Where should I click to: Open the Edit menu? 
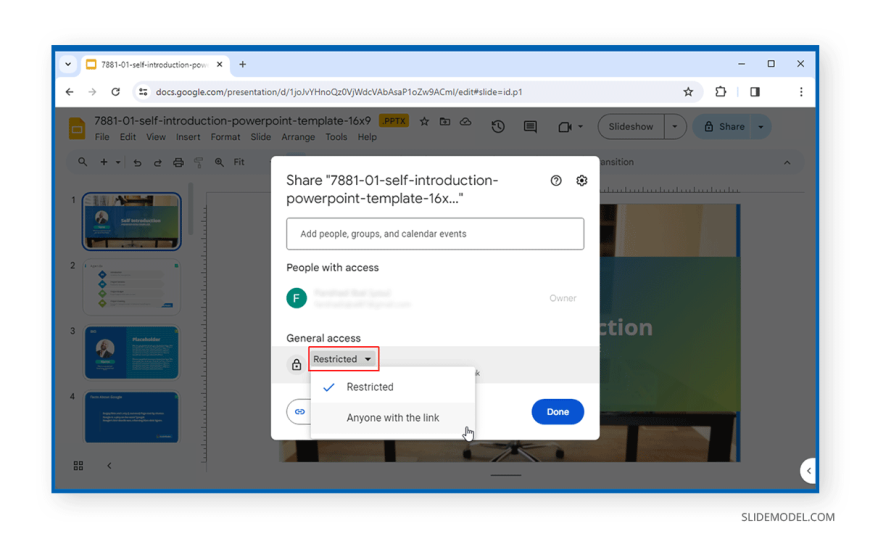tap(128, 137)
